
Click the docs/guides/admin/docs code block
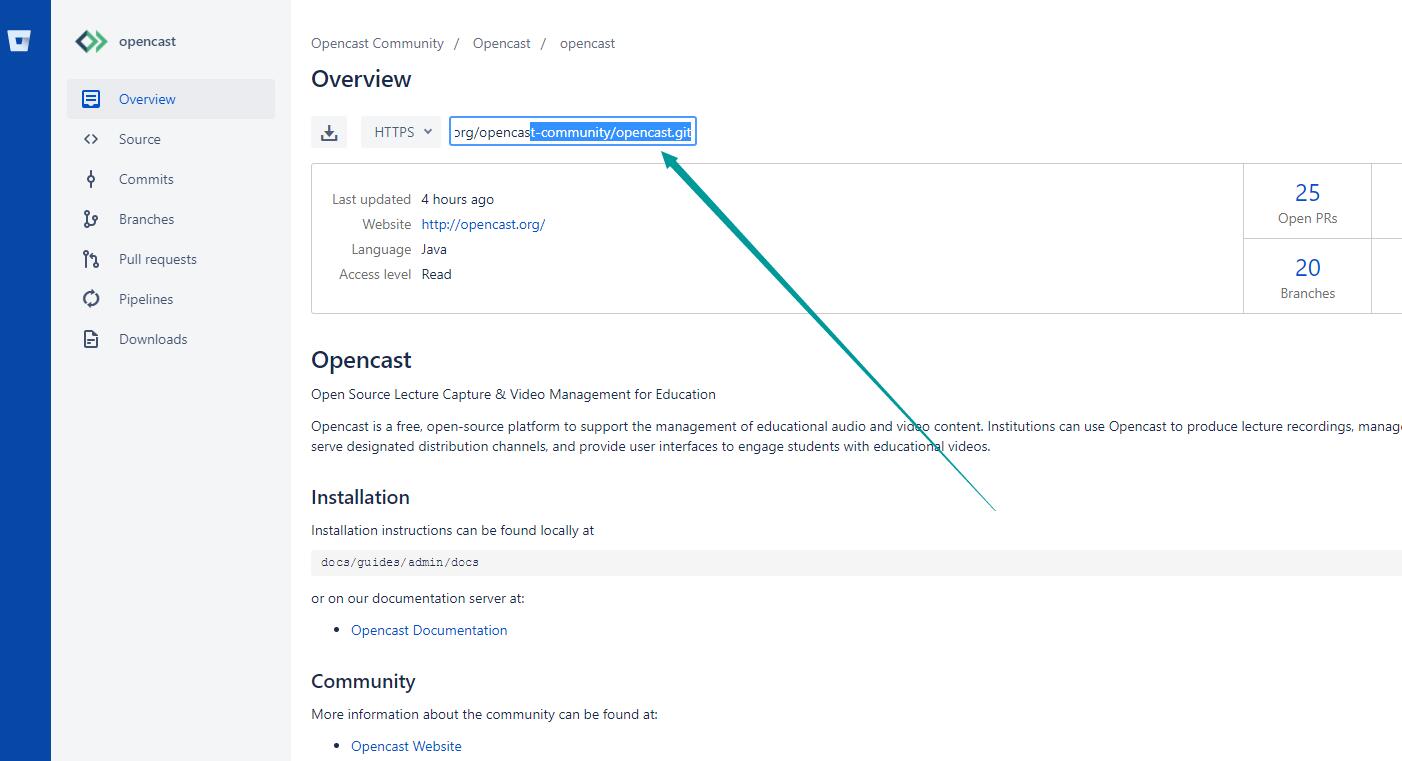856,562
